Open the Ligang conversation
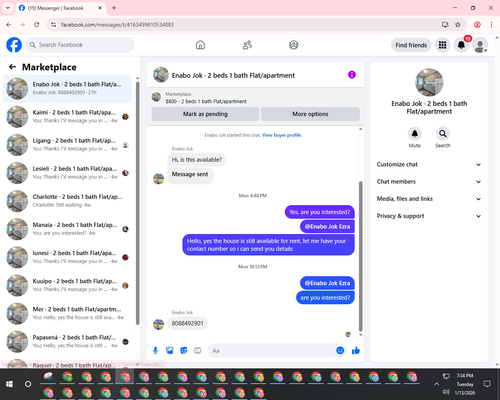 67,145
